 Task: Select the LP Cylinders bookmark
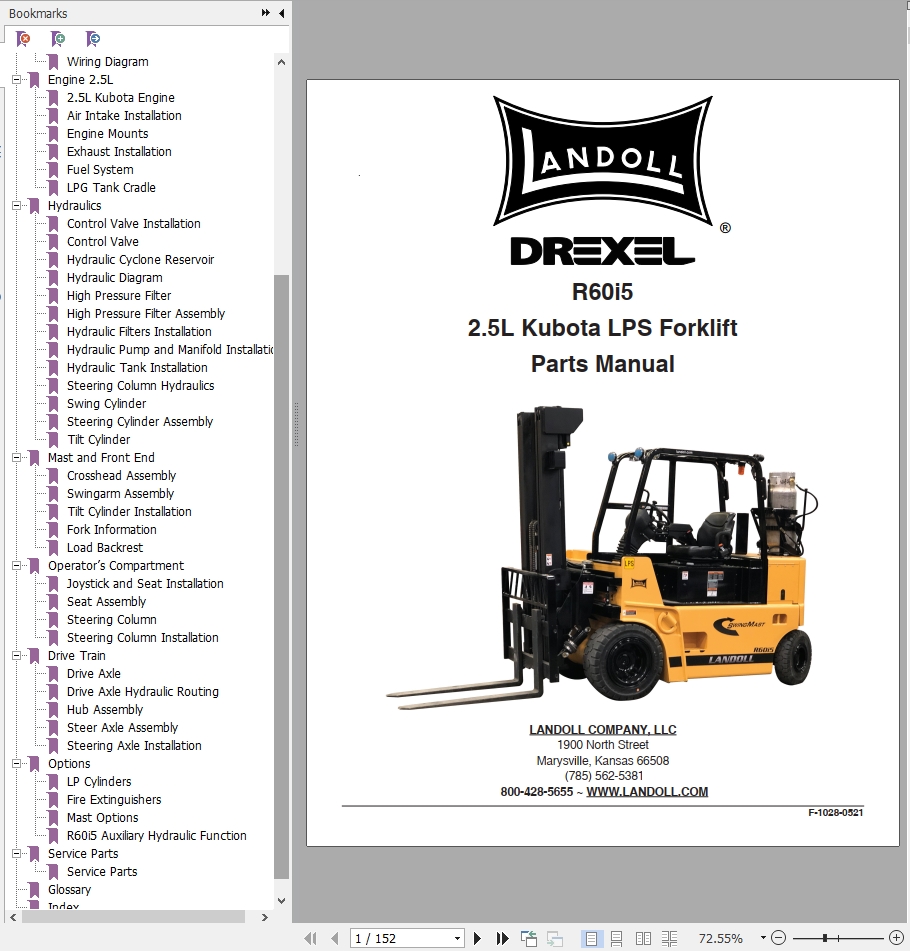(x=99, y=782)
